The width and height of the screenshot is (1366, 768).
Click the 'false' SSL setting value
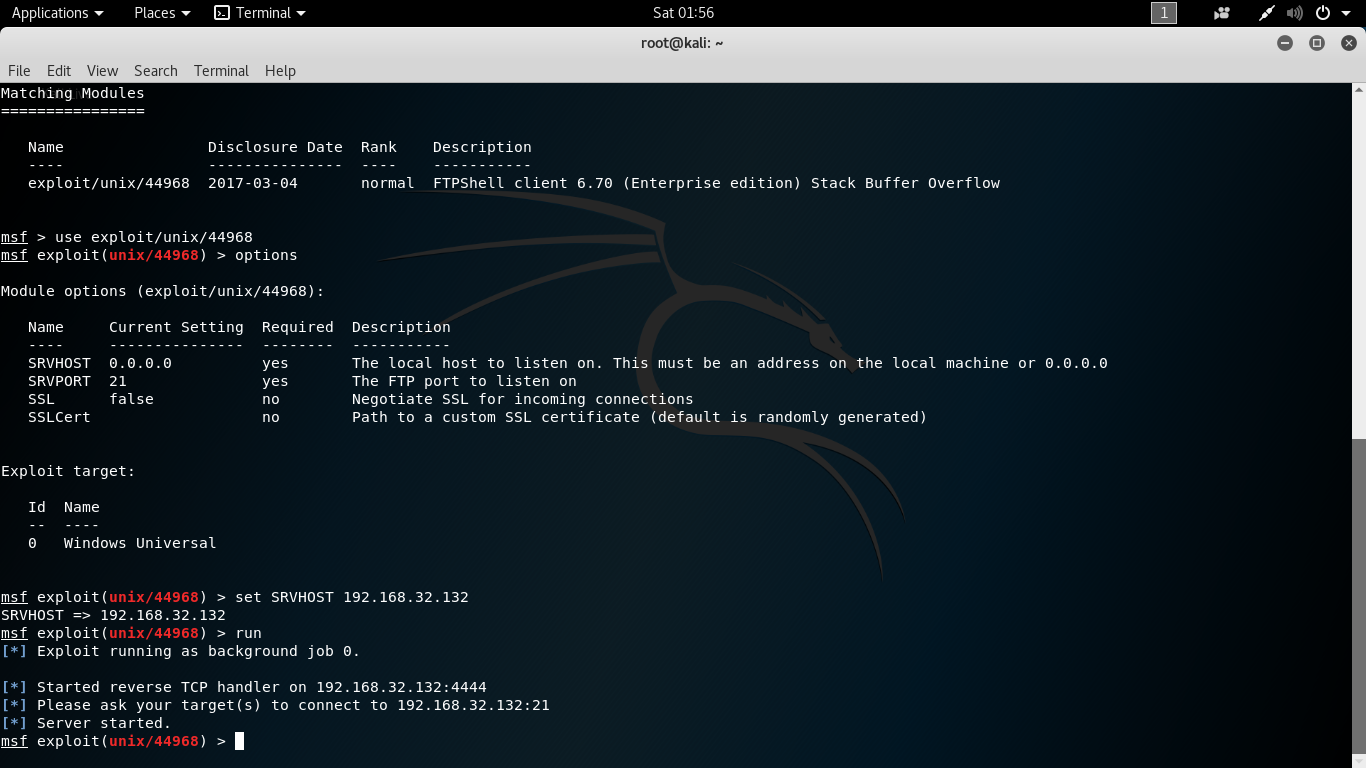[131, 399]
